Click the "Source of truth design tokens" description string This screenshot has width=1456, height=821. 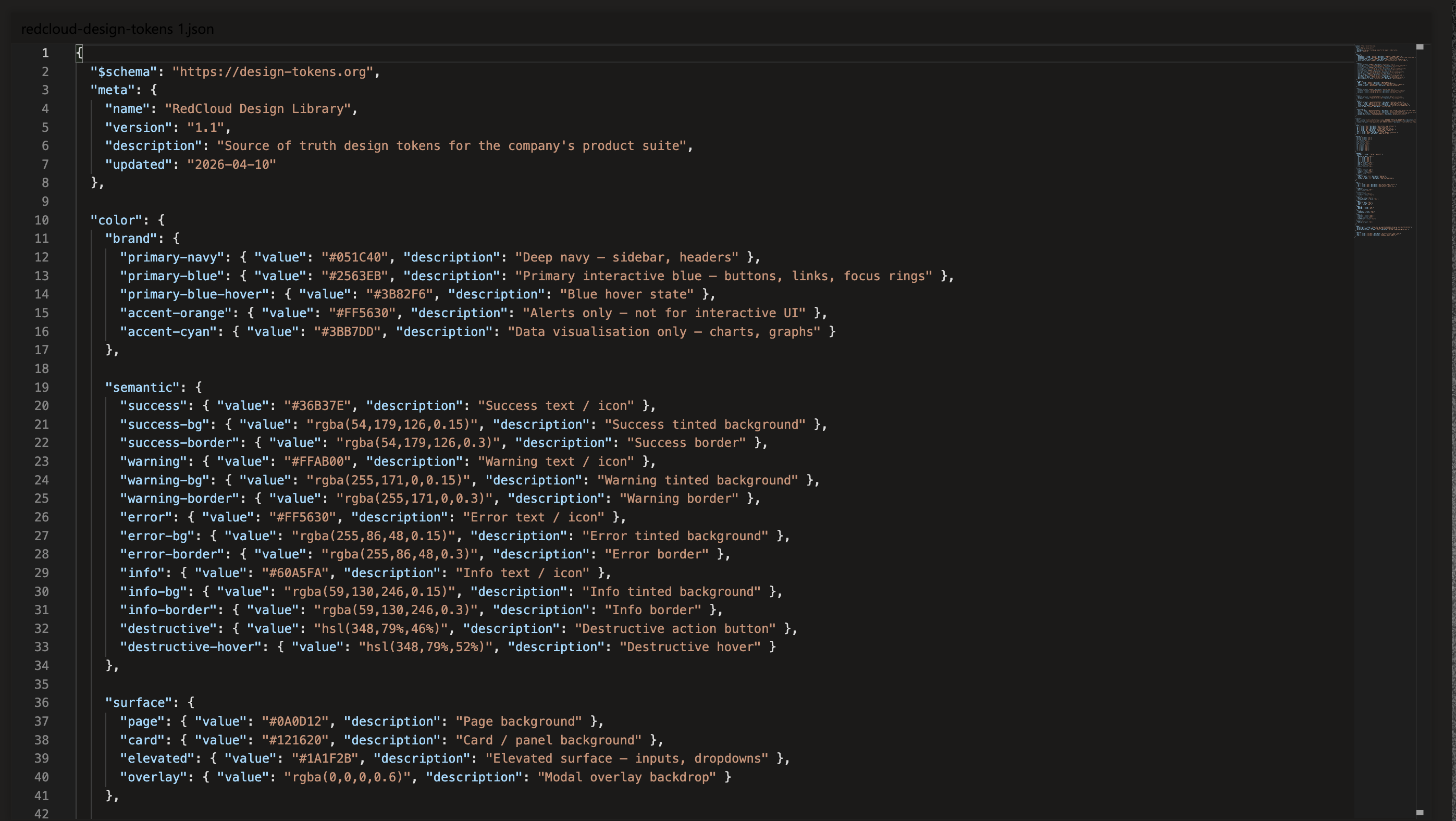(452, 146)
